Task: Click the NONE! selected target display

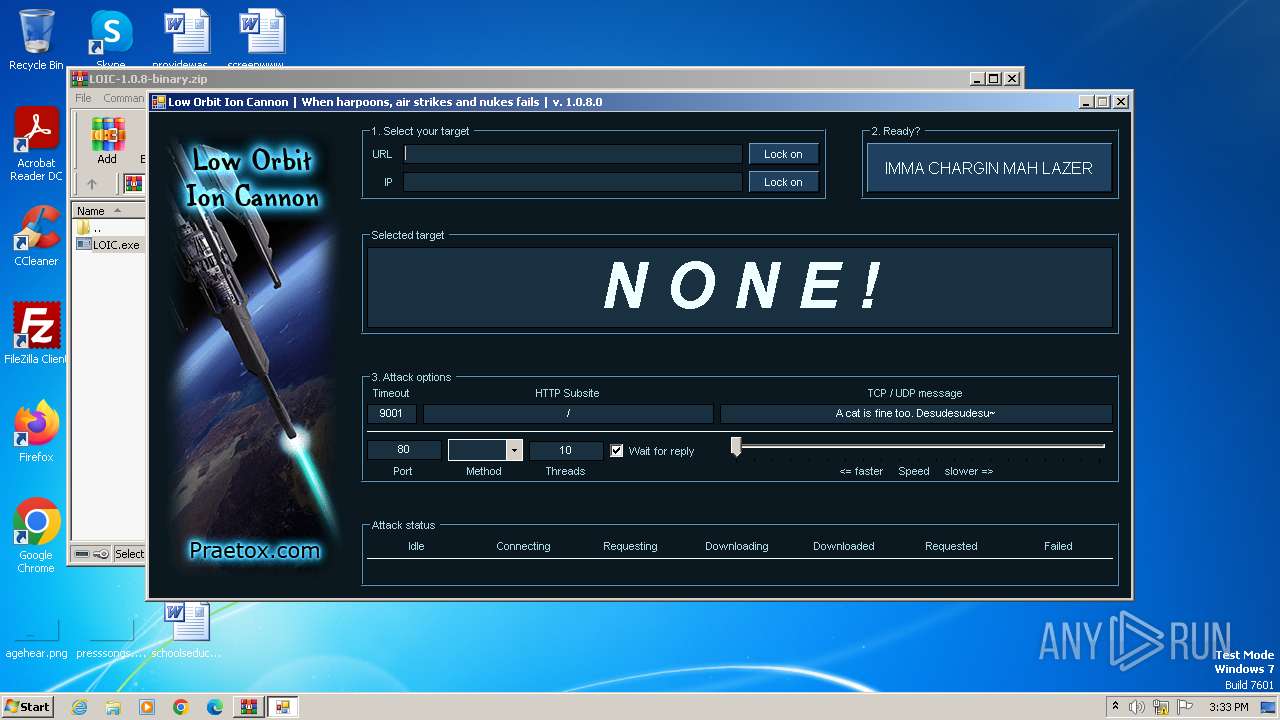Action: tap(740, 287)
